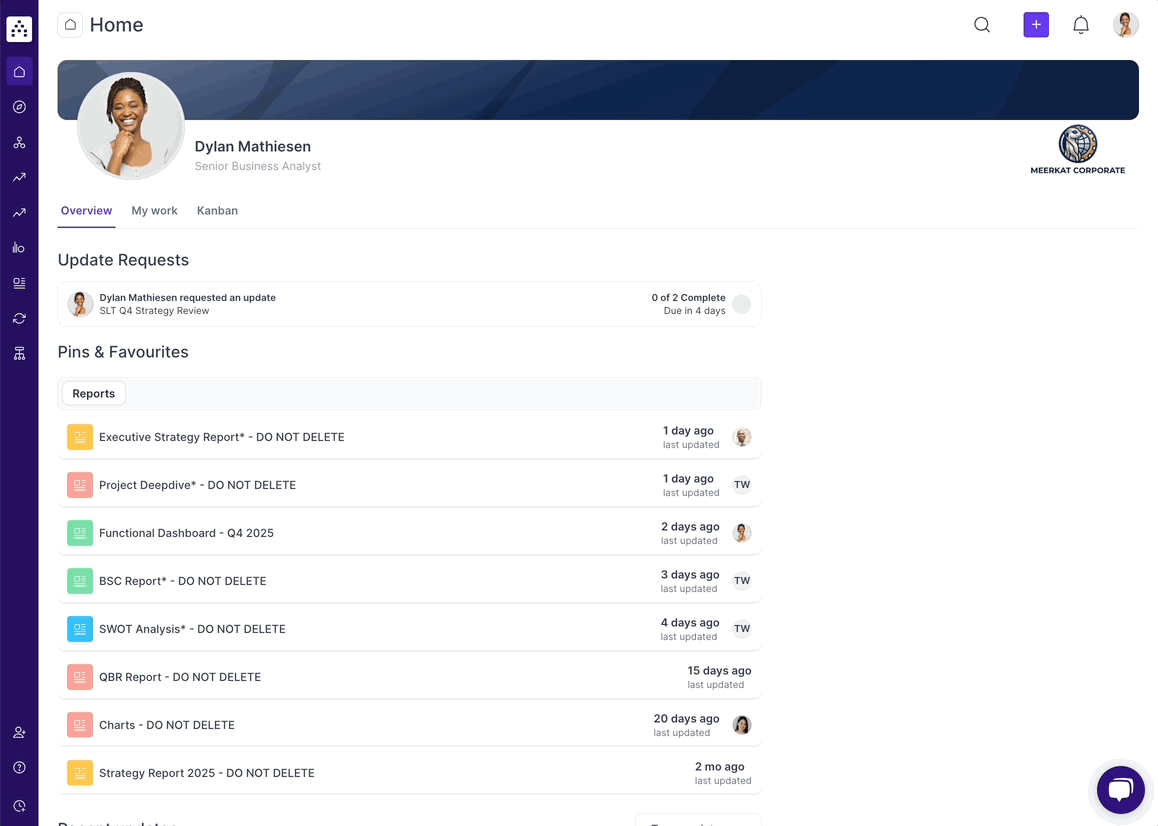Select the Home icon in the sidebar
This screenshot has width=1158, height=826.
(x=18, y=71)
